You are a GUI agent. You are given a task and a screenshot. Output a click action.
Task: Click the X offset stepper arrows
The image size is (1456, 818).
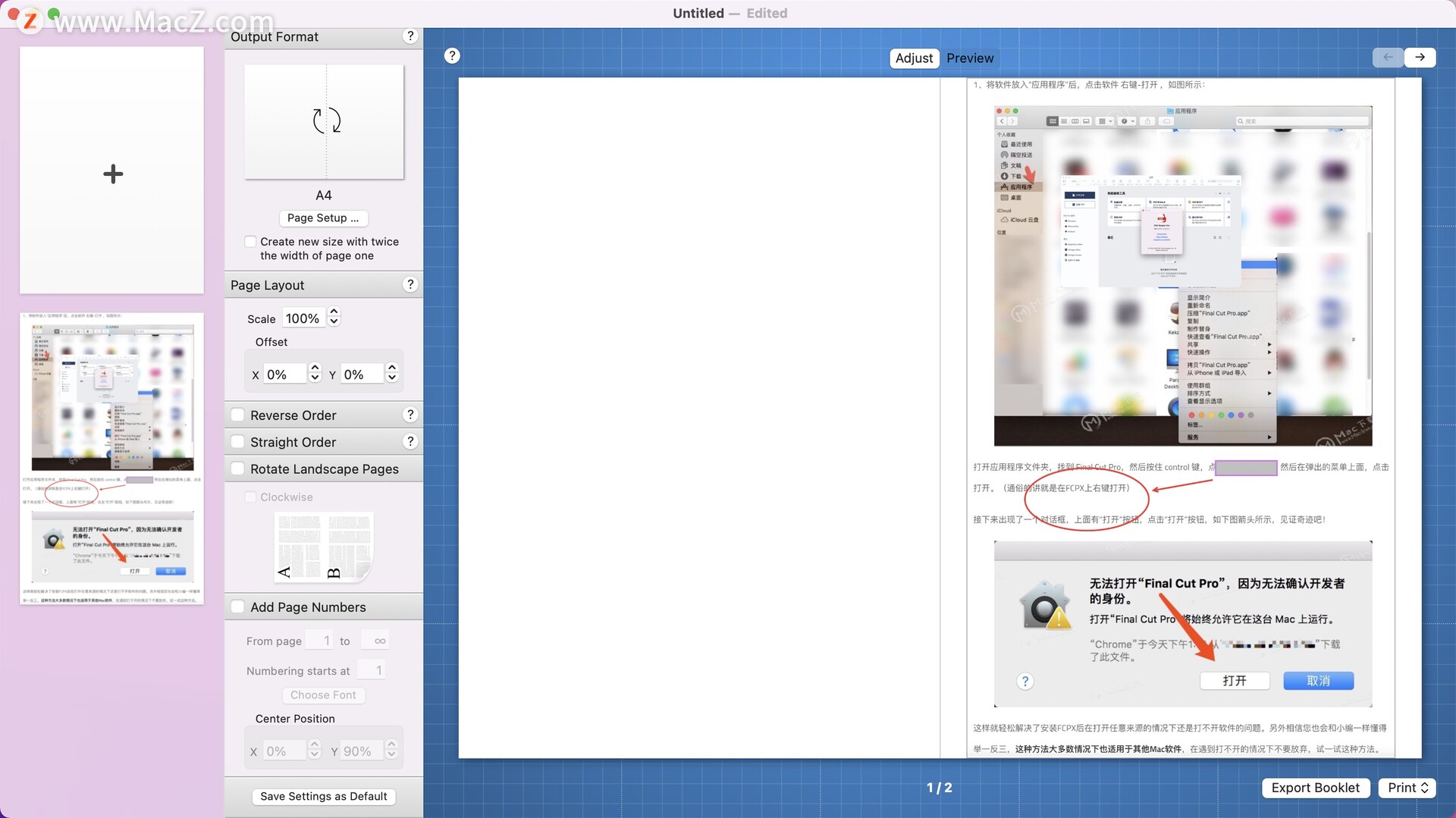(x=315, y=373)
